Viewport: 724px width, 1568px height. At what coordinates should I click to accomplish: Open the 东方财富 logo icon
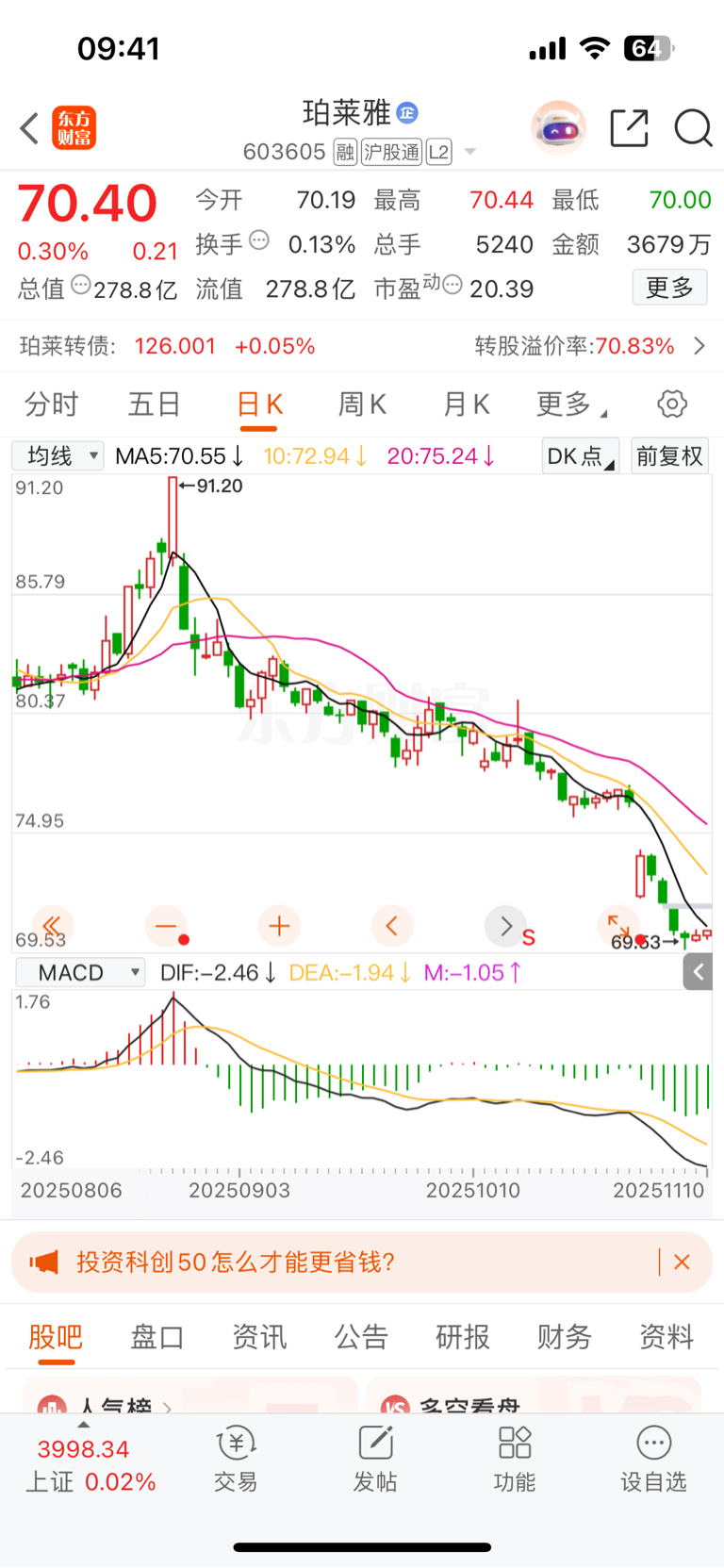74,128
